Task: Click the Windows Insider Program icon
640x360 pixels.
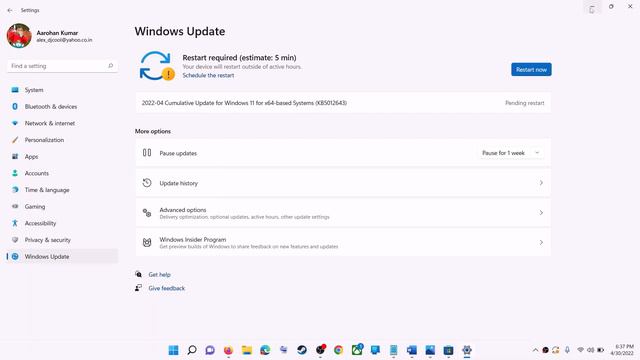Action: [x=147, y=242]
